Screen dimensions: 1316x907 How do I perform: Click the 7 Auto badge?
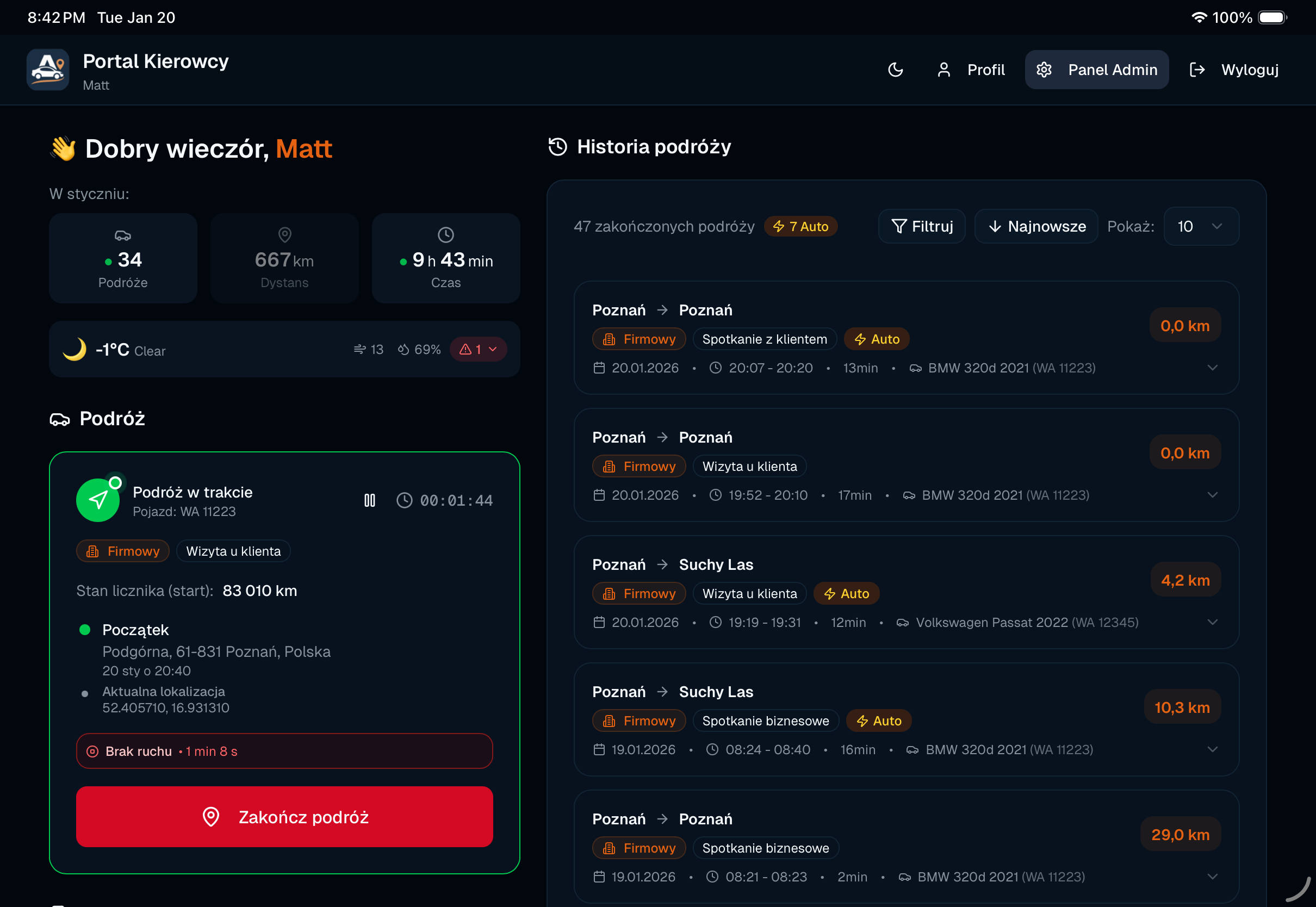pyautogui.click(x=800, y=226)
